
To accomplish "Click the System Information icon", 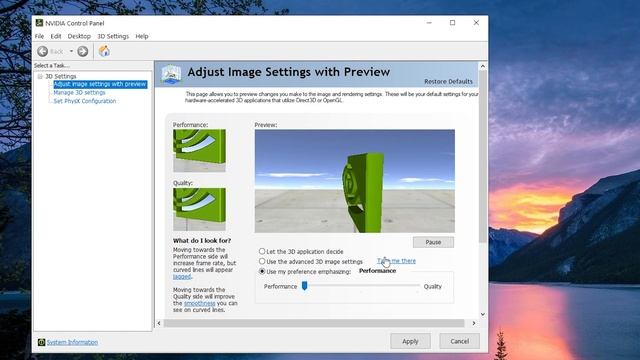I will click(41, 342).
